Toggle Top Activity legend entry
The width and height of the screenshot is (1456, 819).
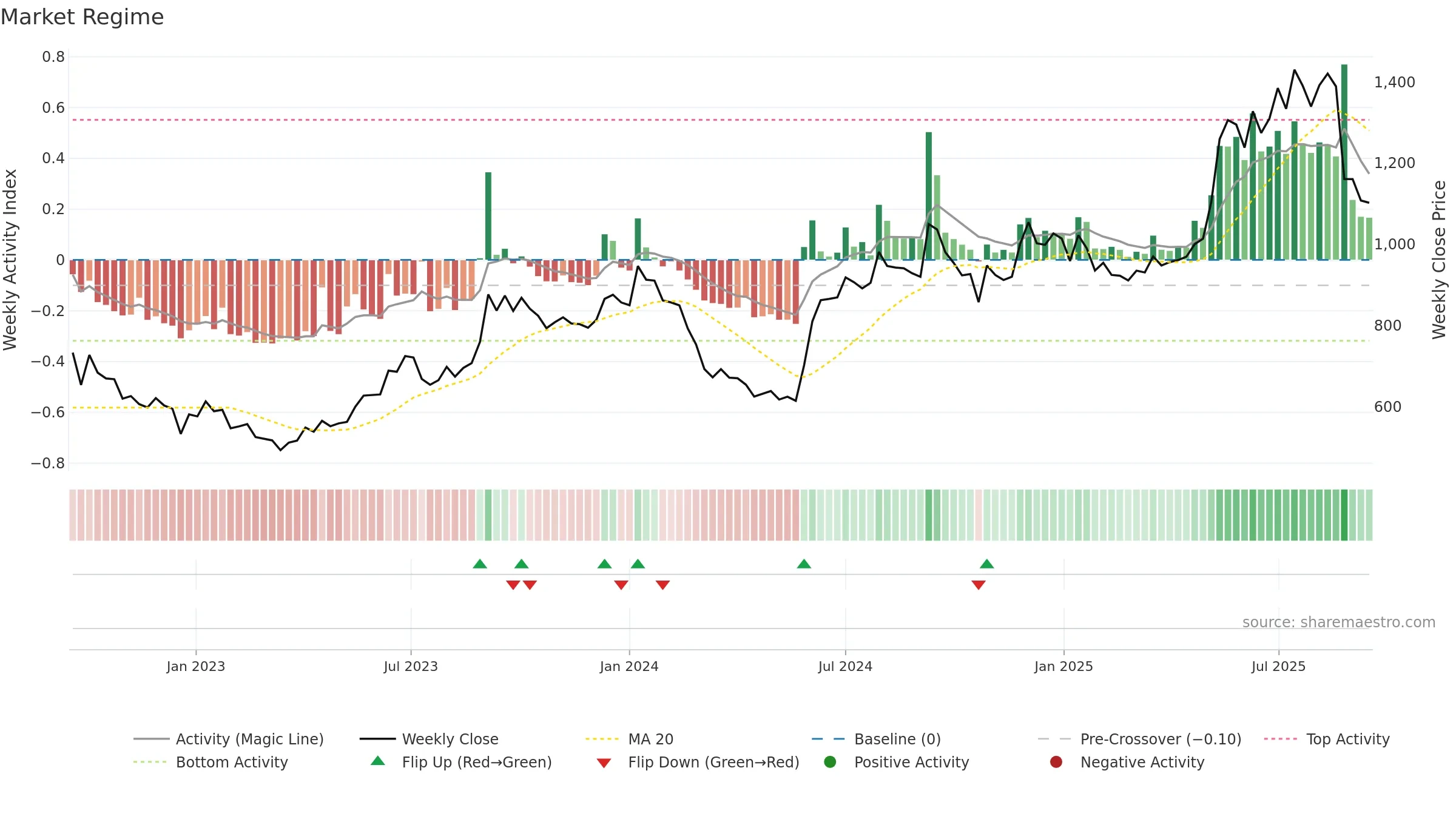point(1327,739)
